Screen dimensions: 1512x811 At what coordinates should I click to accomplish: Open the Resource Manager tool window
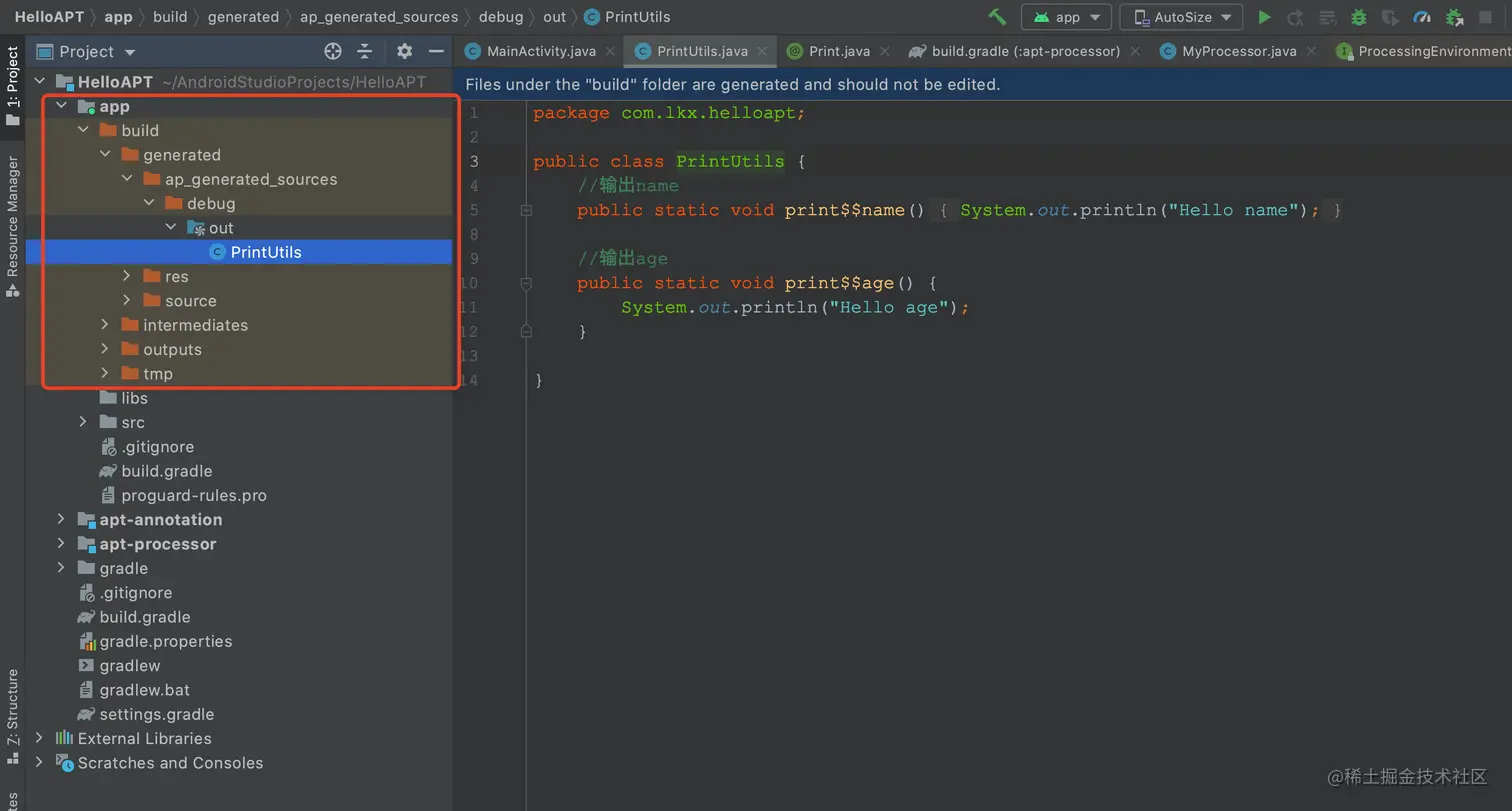12,226
